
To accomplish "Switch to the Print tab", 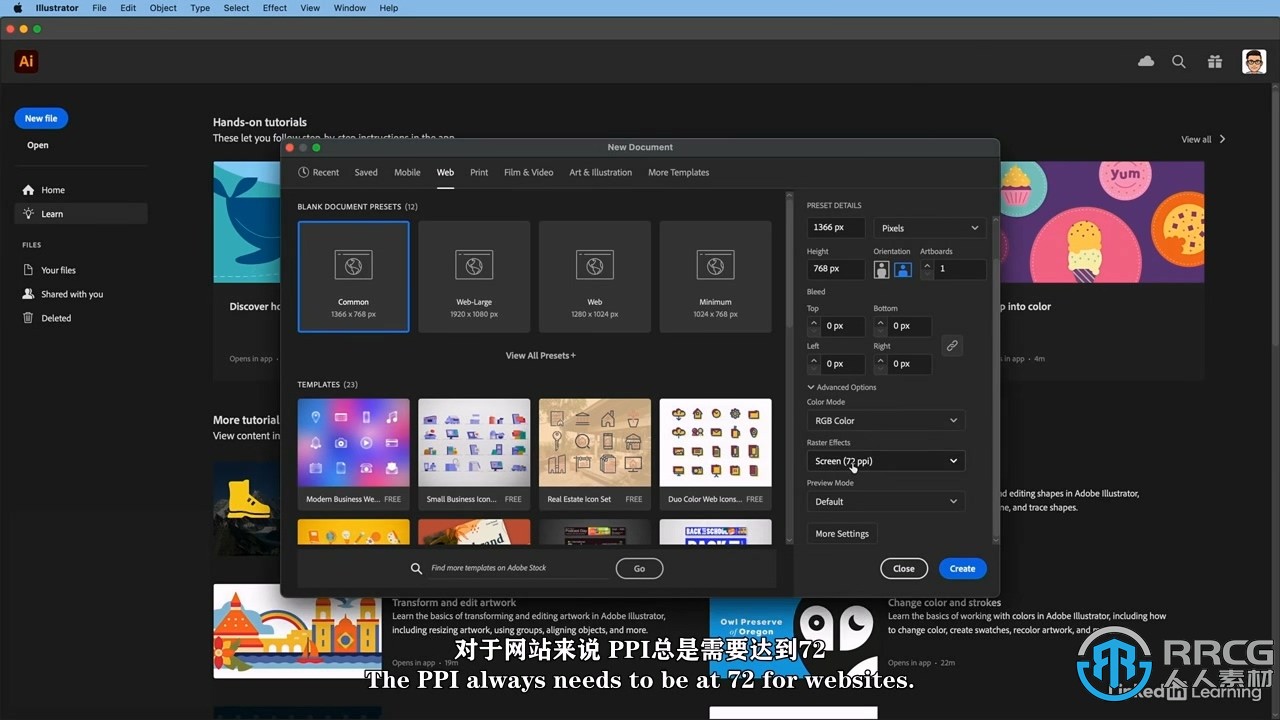I will 479,172.
